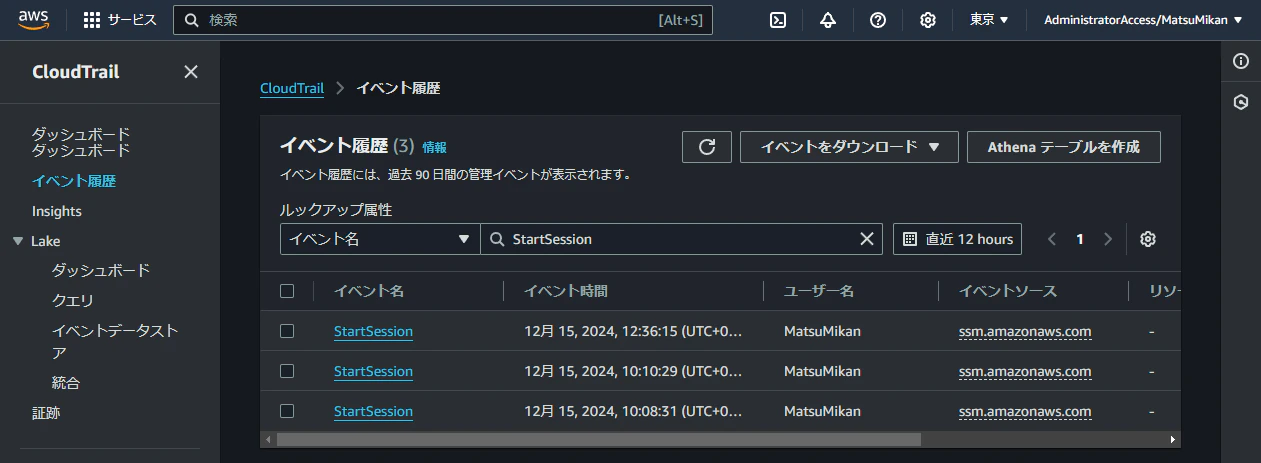Select イベント履歴 in the sidebar
This screenshot has width=1261, height=463.
[74, 181]
